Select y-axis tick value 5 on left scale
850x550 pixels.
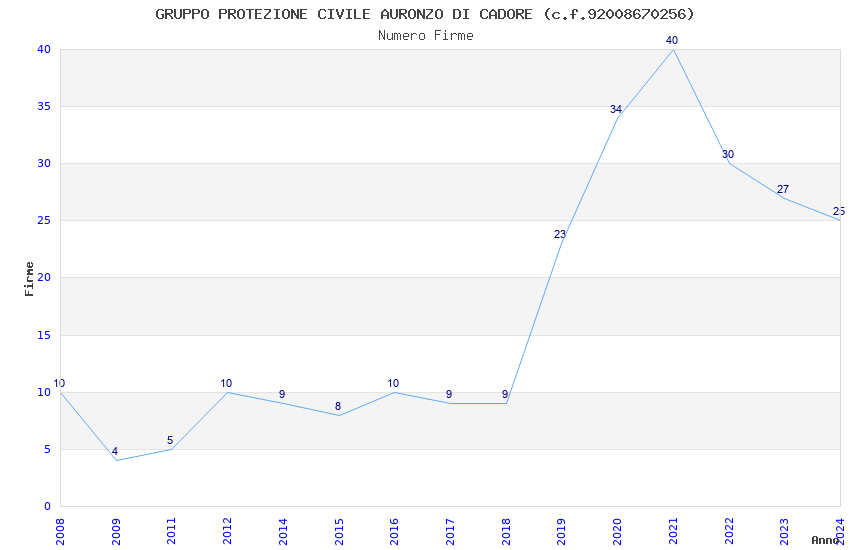(47, 449)
